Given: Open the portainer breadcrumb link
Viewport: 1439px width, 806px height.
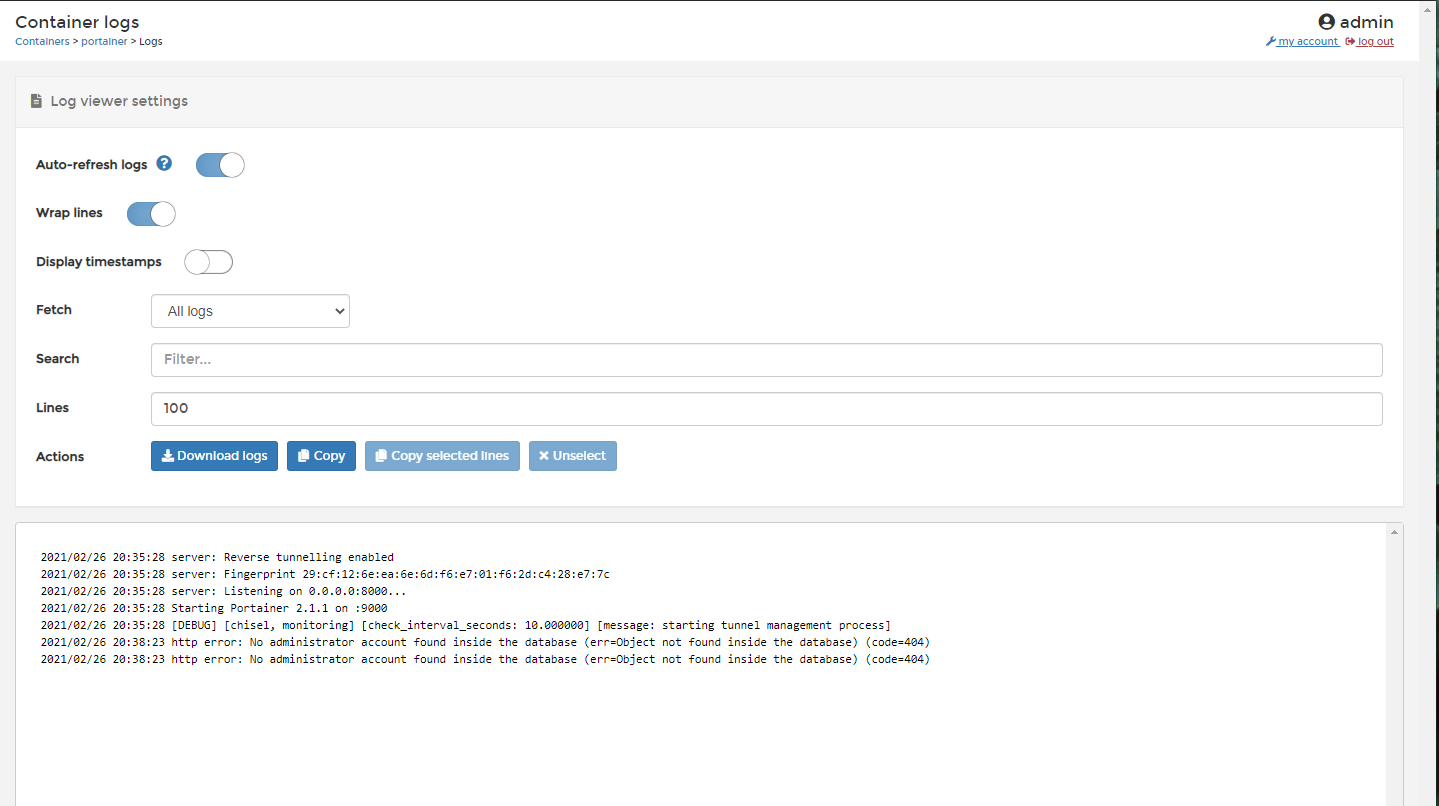Looking at the screenshot, I should pyautogui.click(x=104, y=41).
